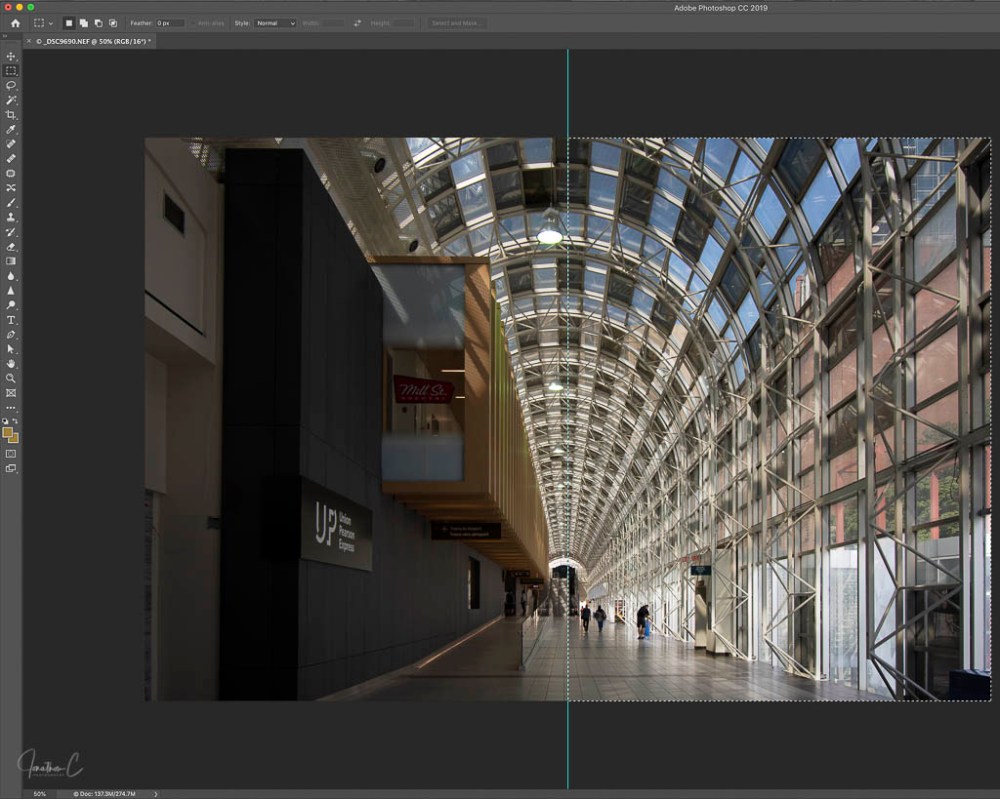Screen dimensions: 1000x799
Task: Expand the status bar Doc info arrow
Action: pos(156,794)
